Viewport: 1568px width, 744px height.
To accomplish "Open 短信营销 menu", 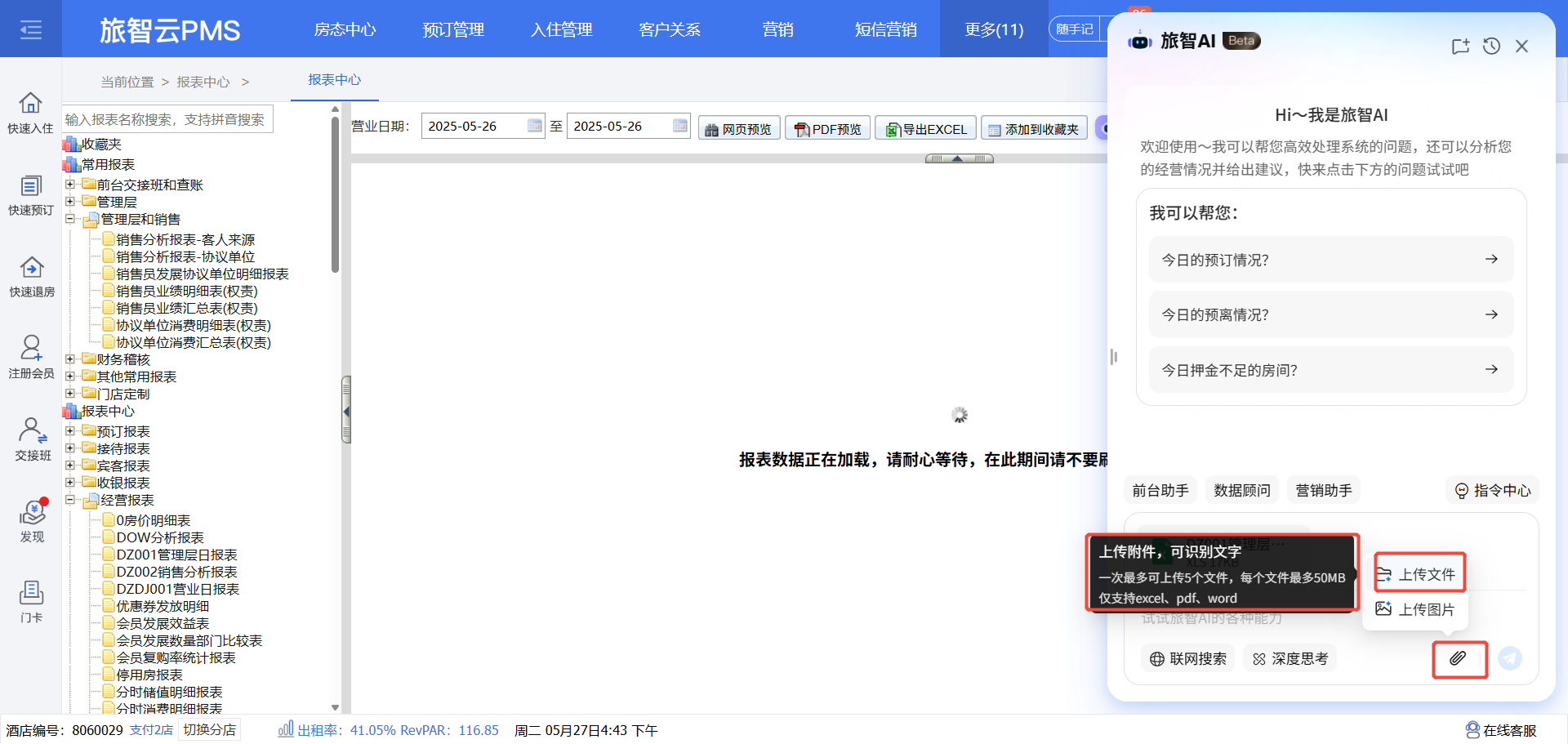I will click(886, 29).
